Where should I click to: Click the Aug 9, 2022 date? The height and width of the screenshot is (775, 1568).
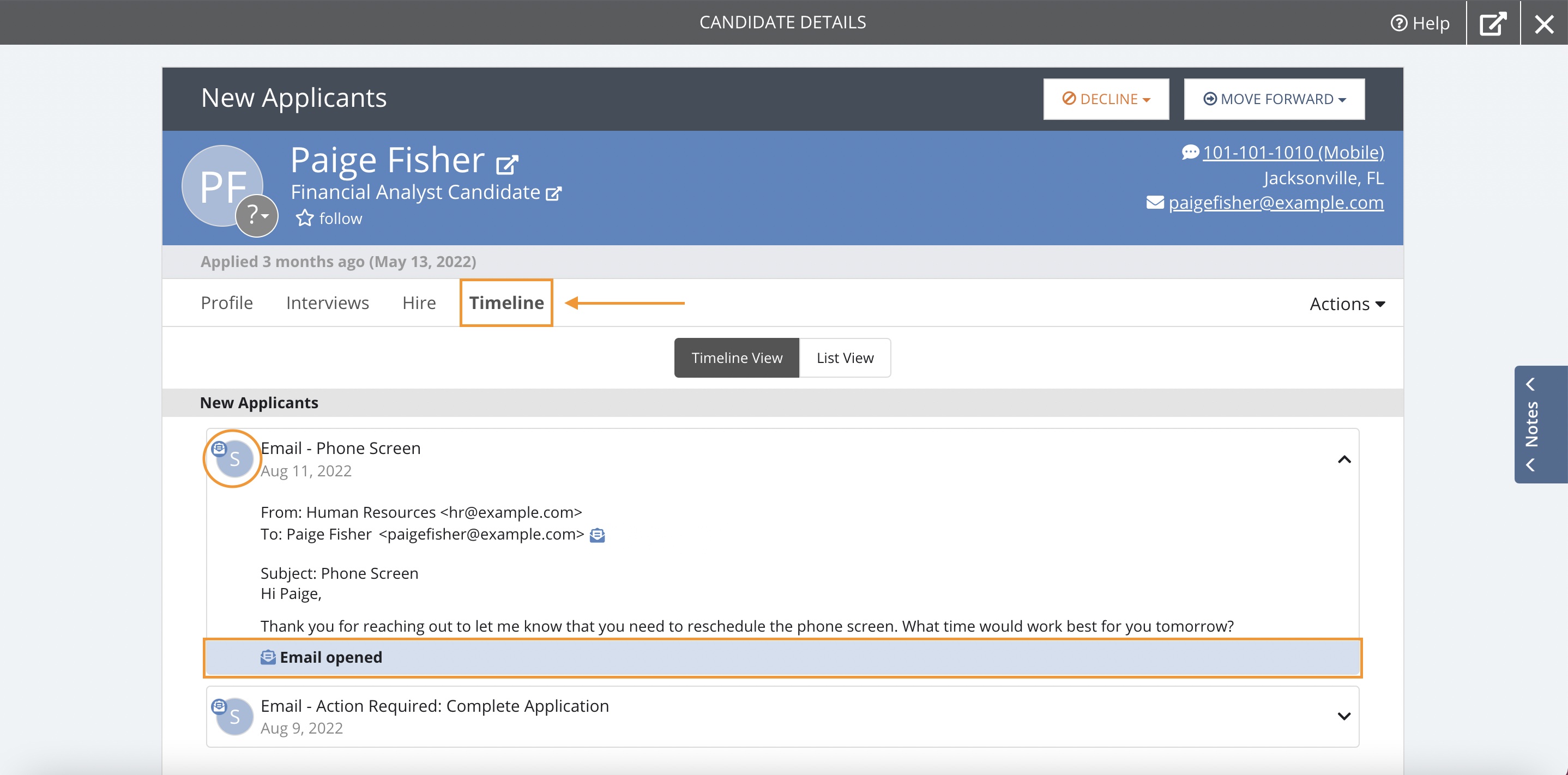[302, 728]
